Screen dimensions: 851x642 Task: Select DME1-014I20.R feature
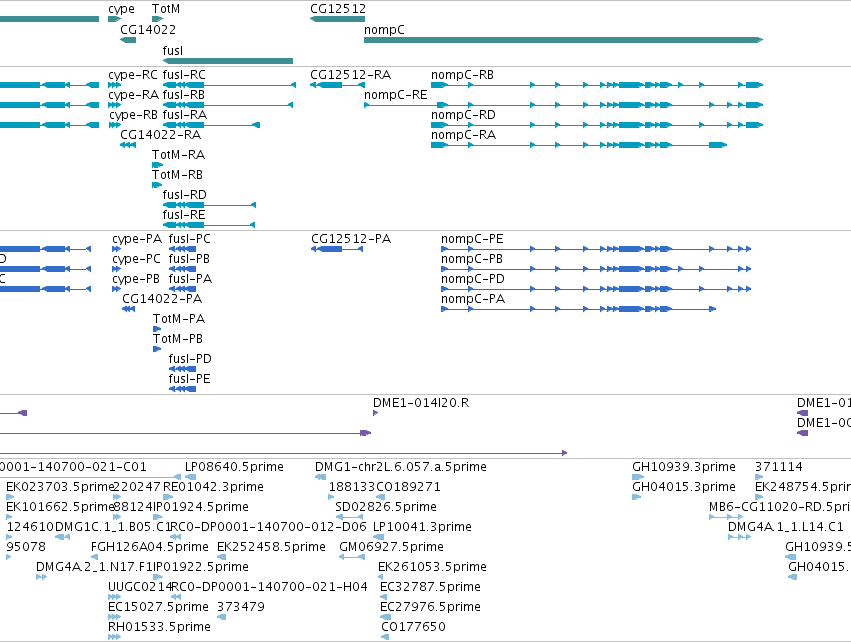(x=376, y=413)
